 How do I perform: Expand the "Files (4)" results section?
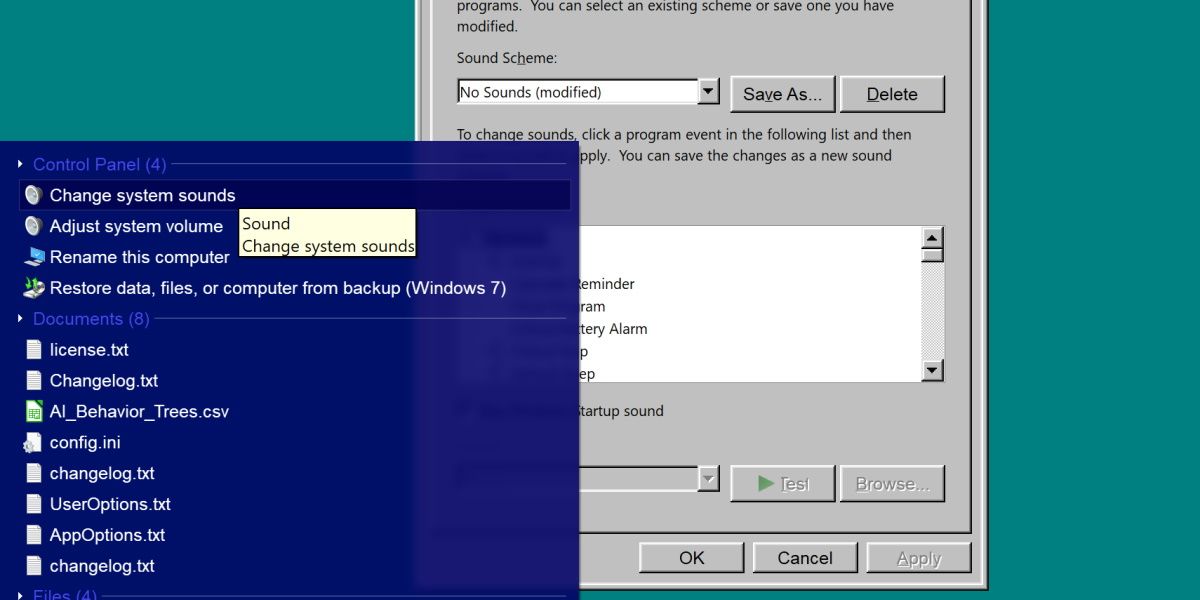tap(20, 594)
